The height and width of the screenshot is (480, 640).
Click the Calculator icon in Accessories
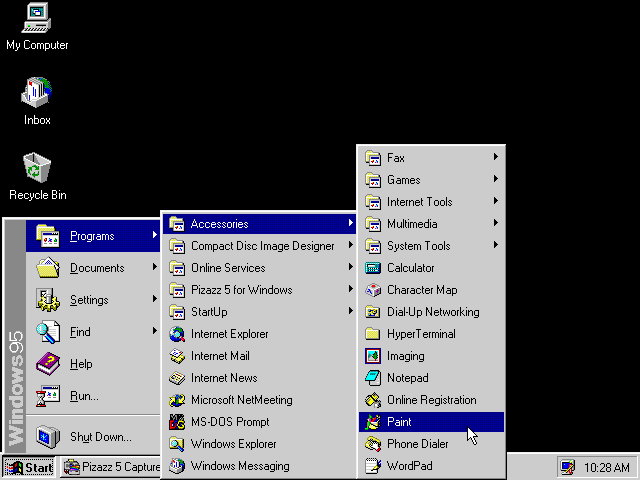pyautogui.click(x=373, y=268)
